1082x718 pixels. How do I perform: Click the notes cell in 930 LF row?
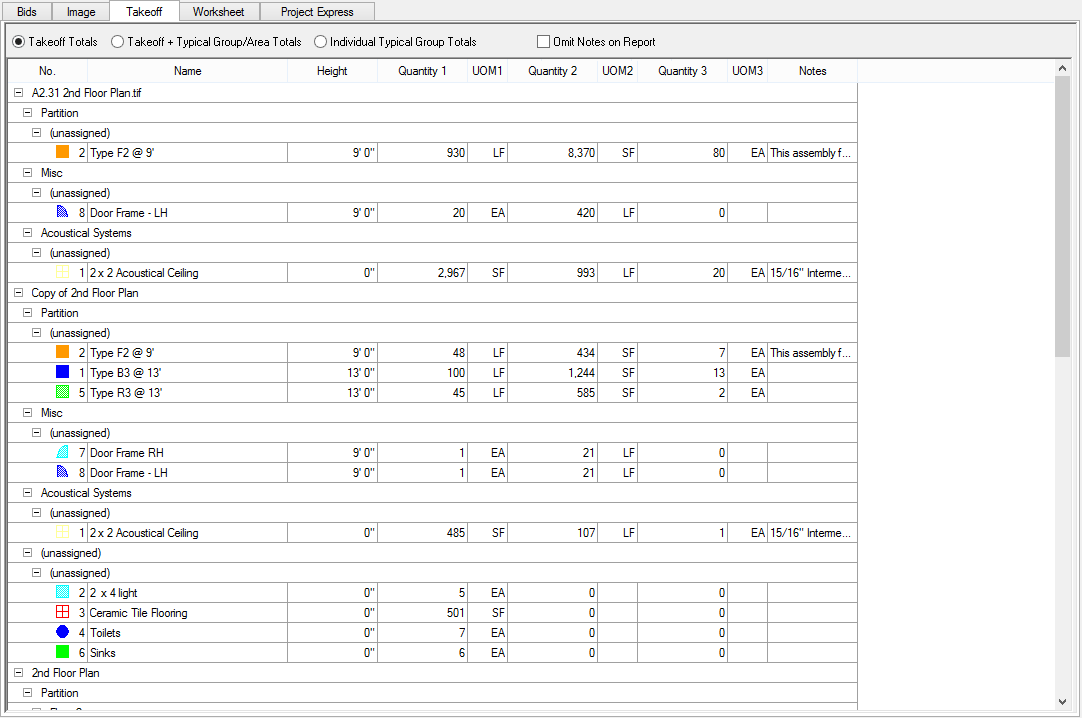coord(812,152)
